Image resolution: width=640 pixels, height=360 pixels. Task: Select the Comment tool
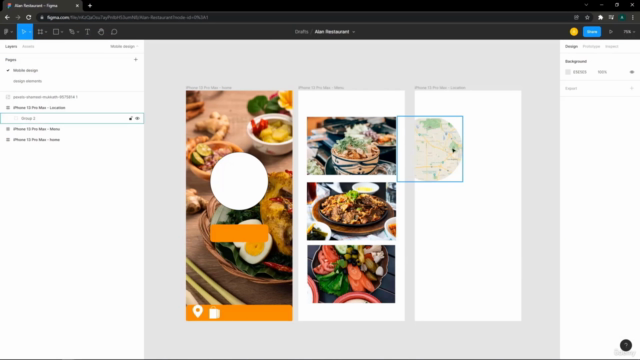pos(114,31)
